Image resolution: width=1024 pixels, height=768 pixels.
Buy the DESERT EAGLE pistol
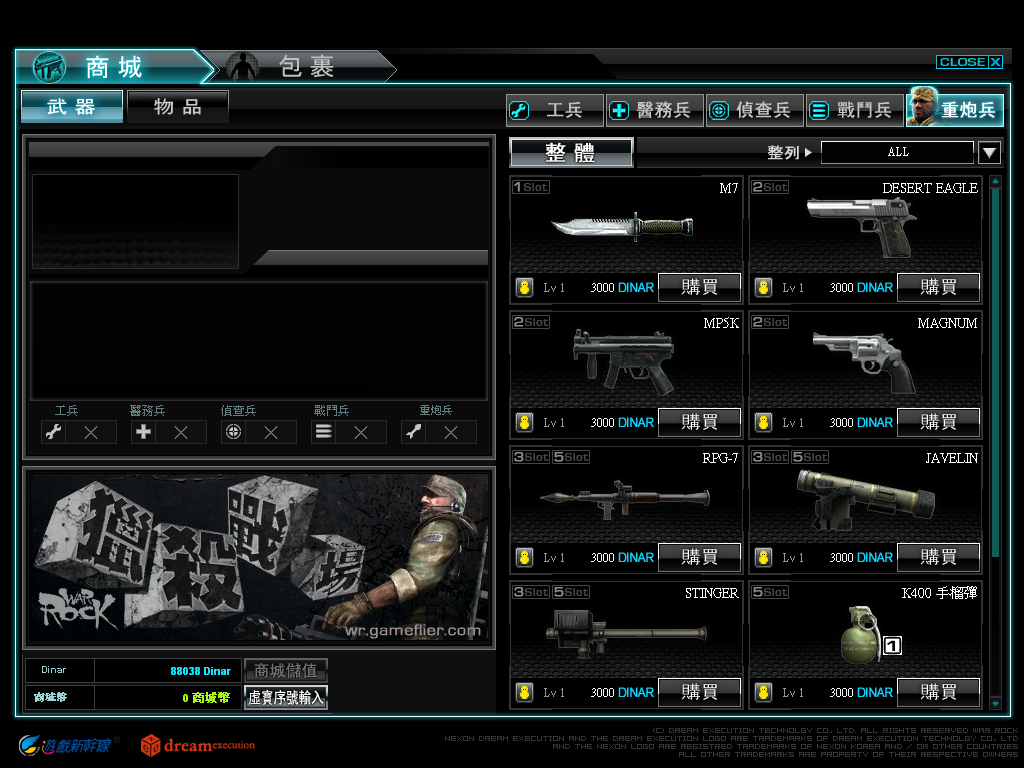[x=938, y=287]
